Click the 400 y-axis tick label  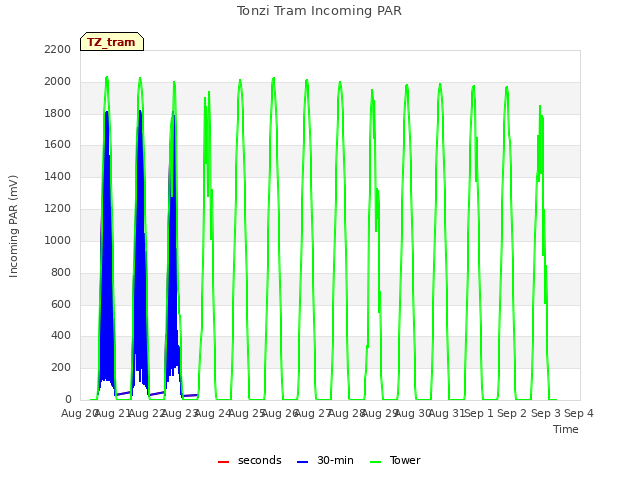coord(61,336)
